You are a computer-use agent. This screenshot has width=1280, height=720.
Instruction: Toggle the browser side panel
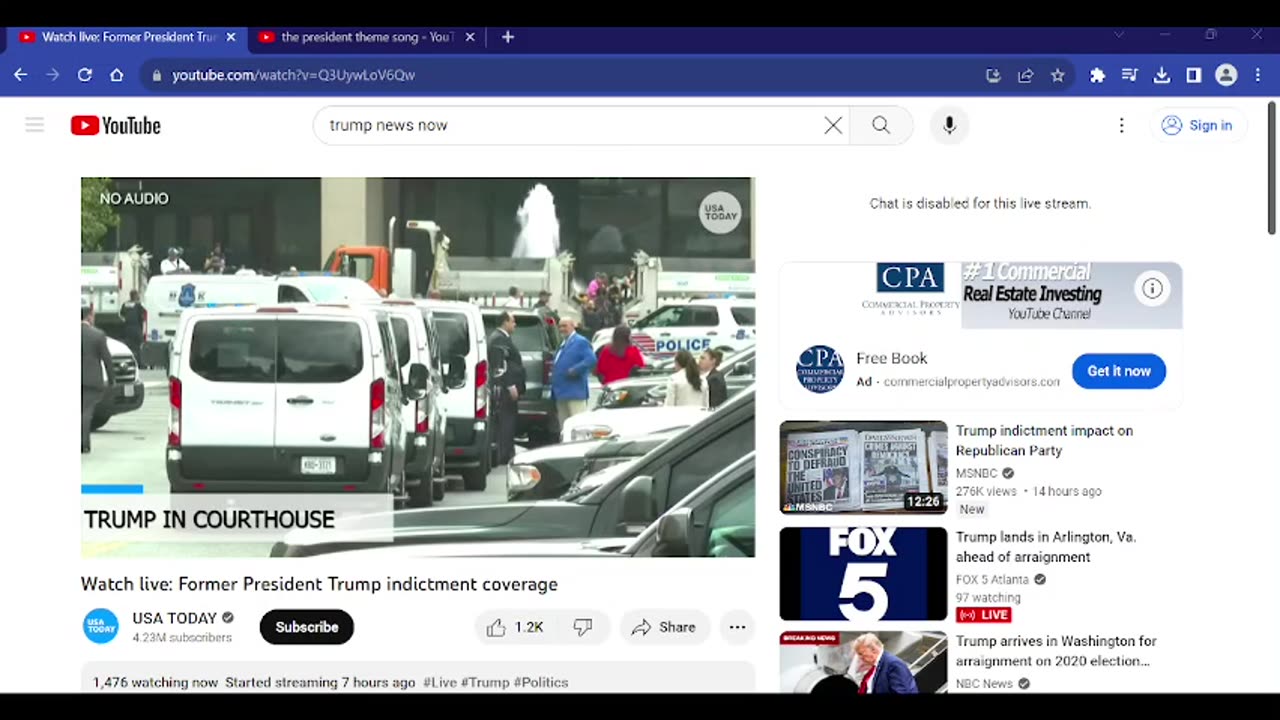1193,75
